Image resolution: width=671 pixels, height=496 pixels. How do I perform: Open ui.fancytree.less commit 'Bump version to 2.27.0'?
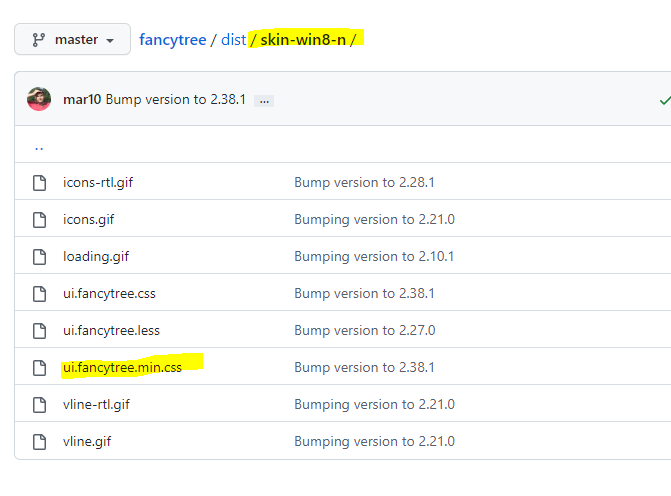[x=365, y=331]
